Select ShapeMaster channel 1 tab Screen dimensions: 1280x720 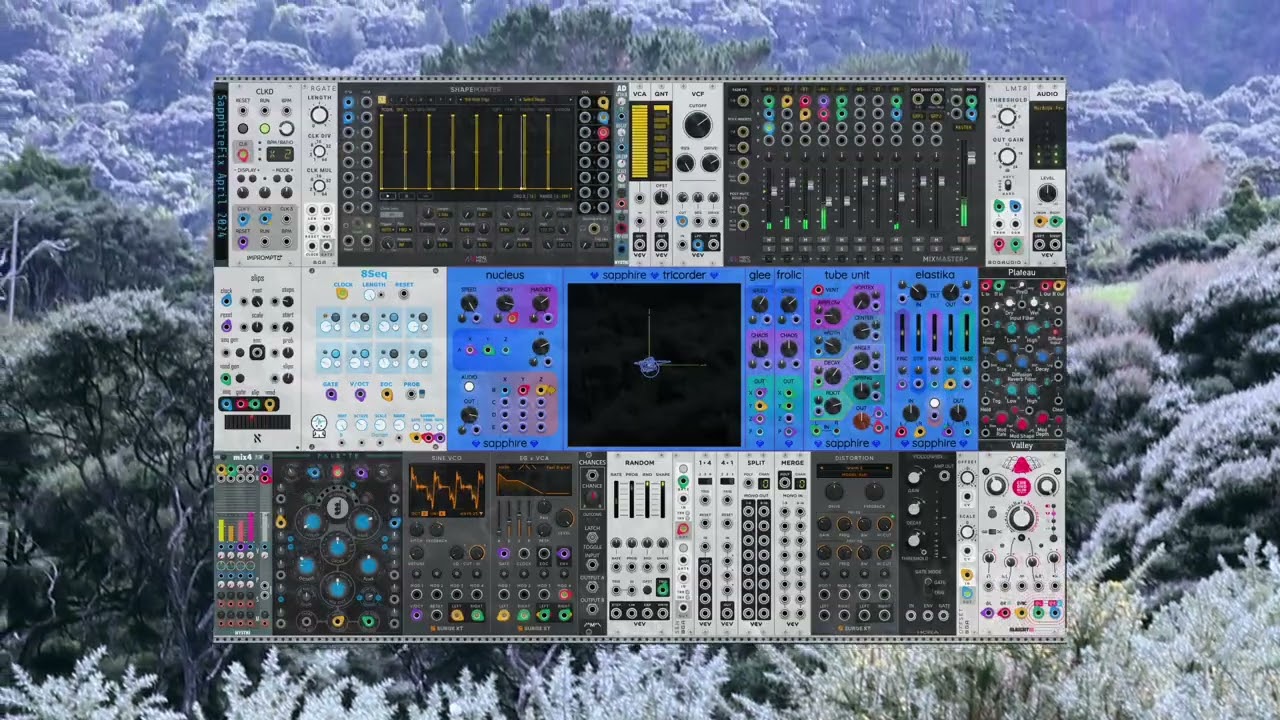[x=382, y=99]
